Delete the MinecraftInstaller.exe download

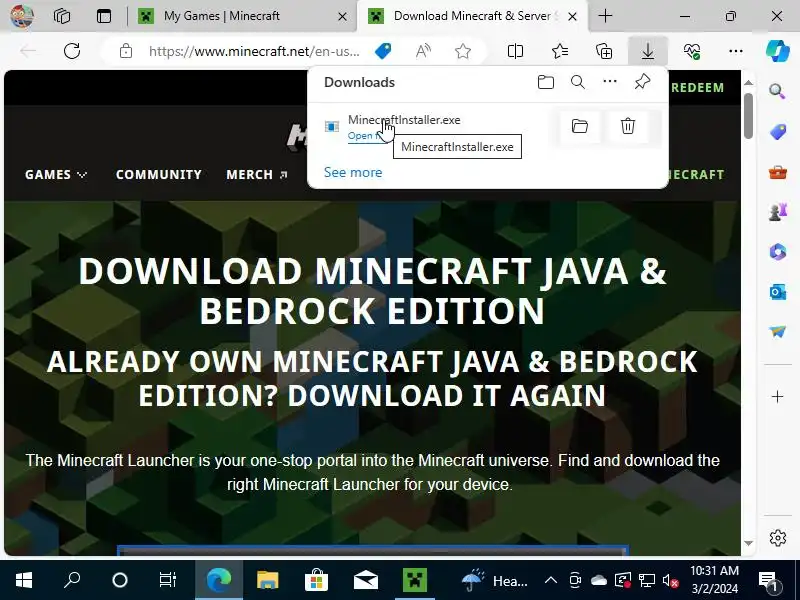628,126
